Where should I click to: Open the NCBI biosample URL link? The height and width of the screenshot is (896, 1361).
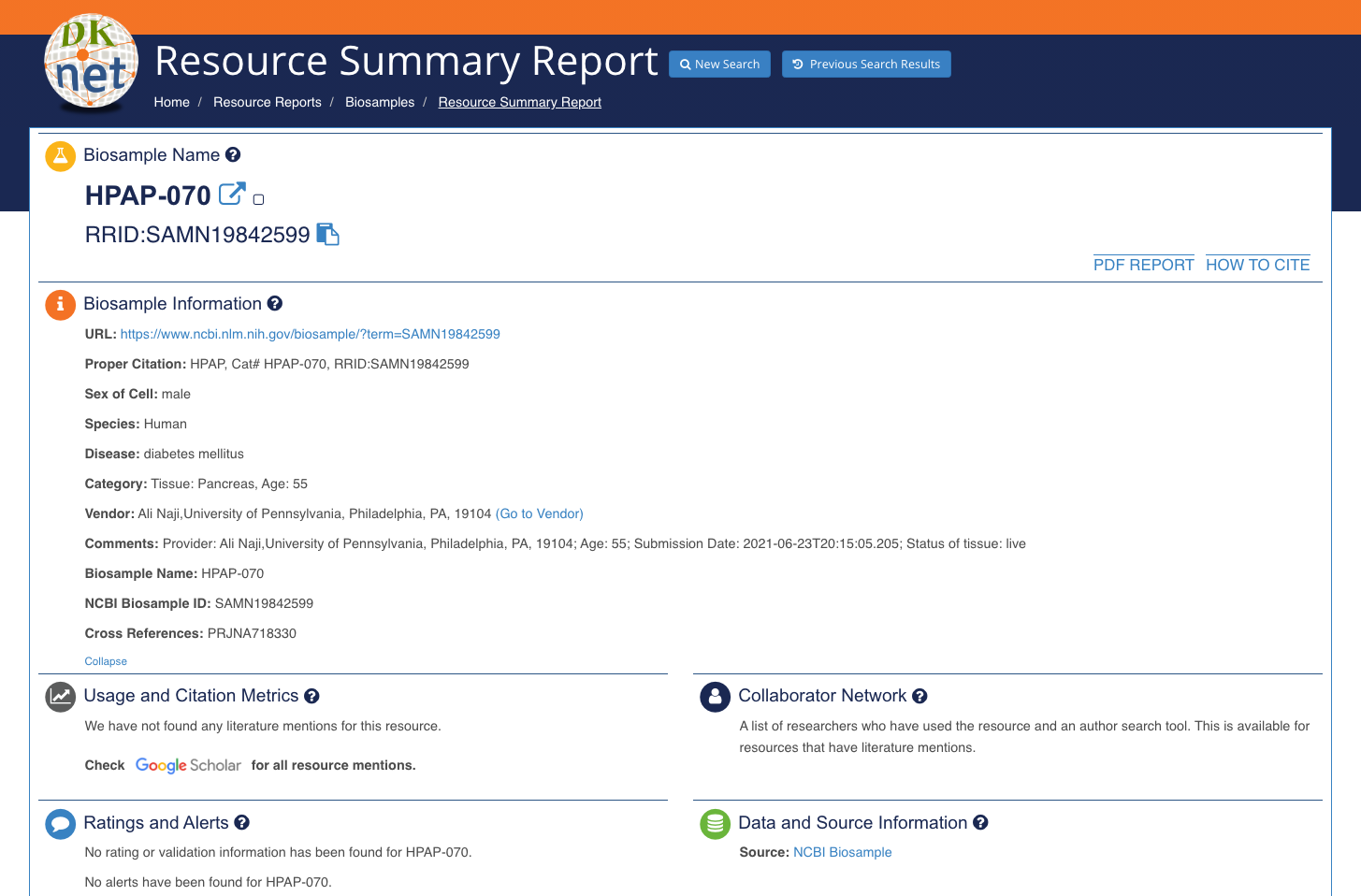311,334
